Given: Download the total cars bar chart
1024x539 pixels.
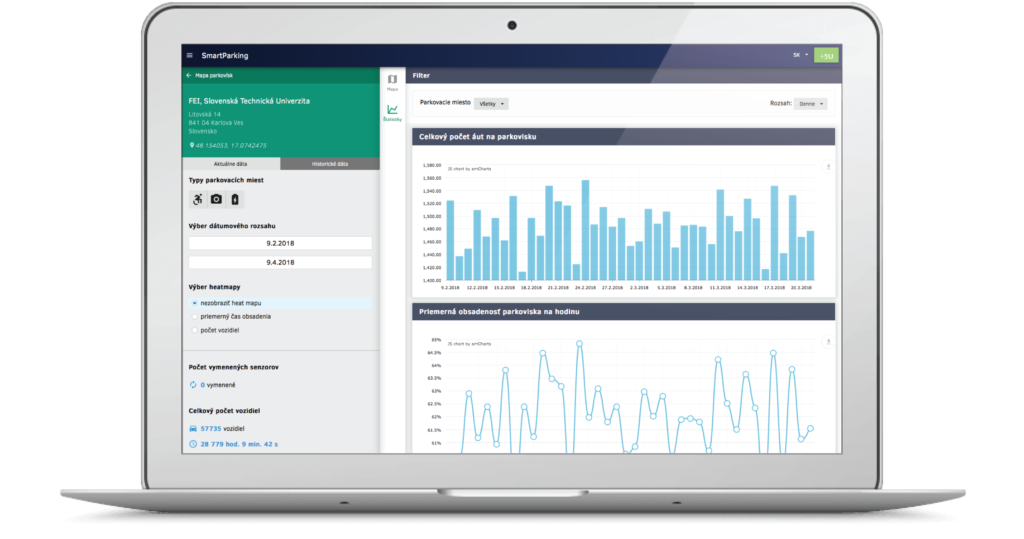Looking at the screenshot, I should click(x=828, y=166).
